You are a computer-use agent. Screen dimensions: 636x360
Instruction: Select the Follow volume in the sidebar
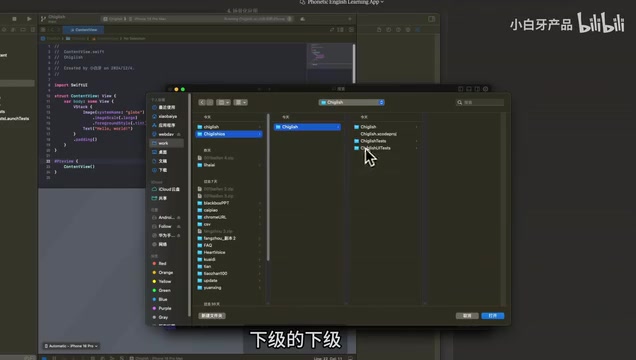pos(166,226)
